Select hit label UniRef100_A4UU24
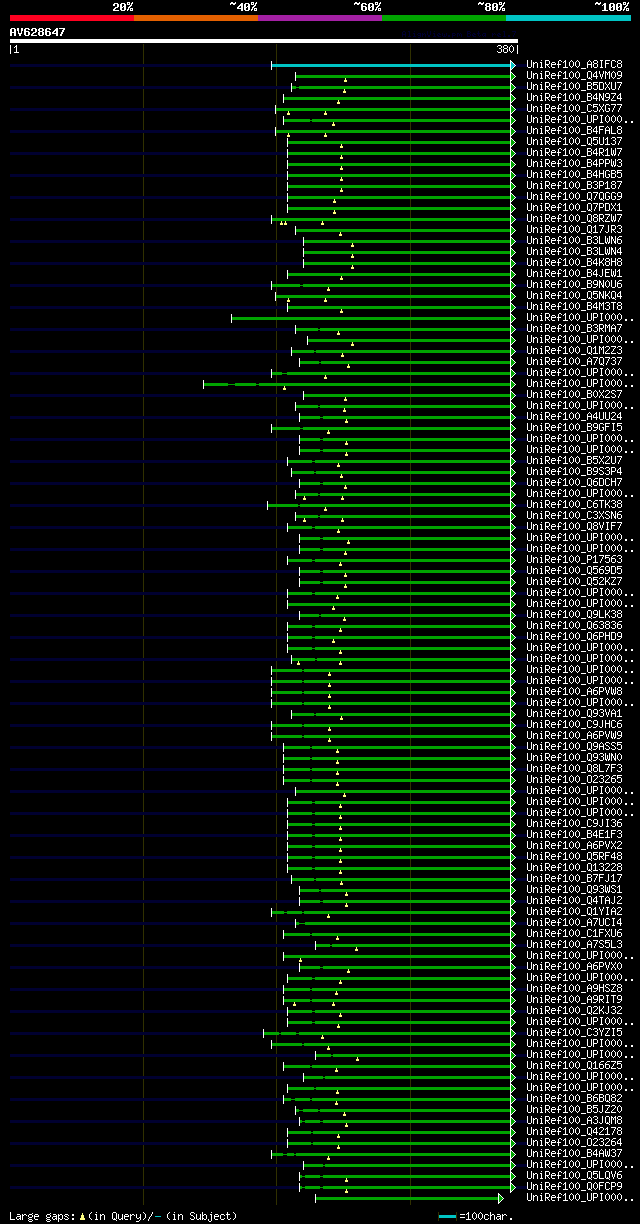The height and width of the screenshot is (1224, 640). [574, 417]
